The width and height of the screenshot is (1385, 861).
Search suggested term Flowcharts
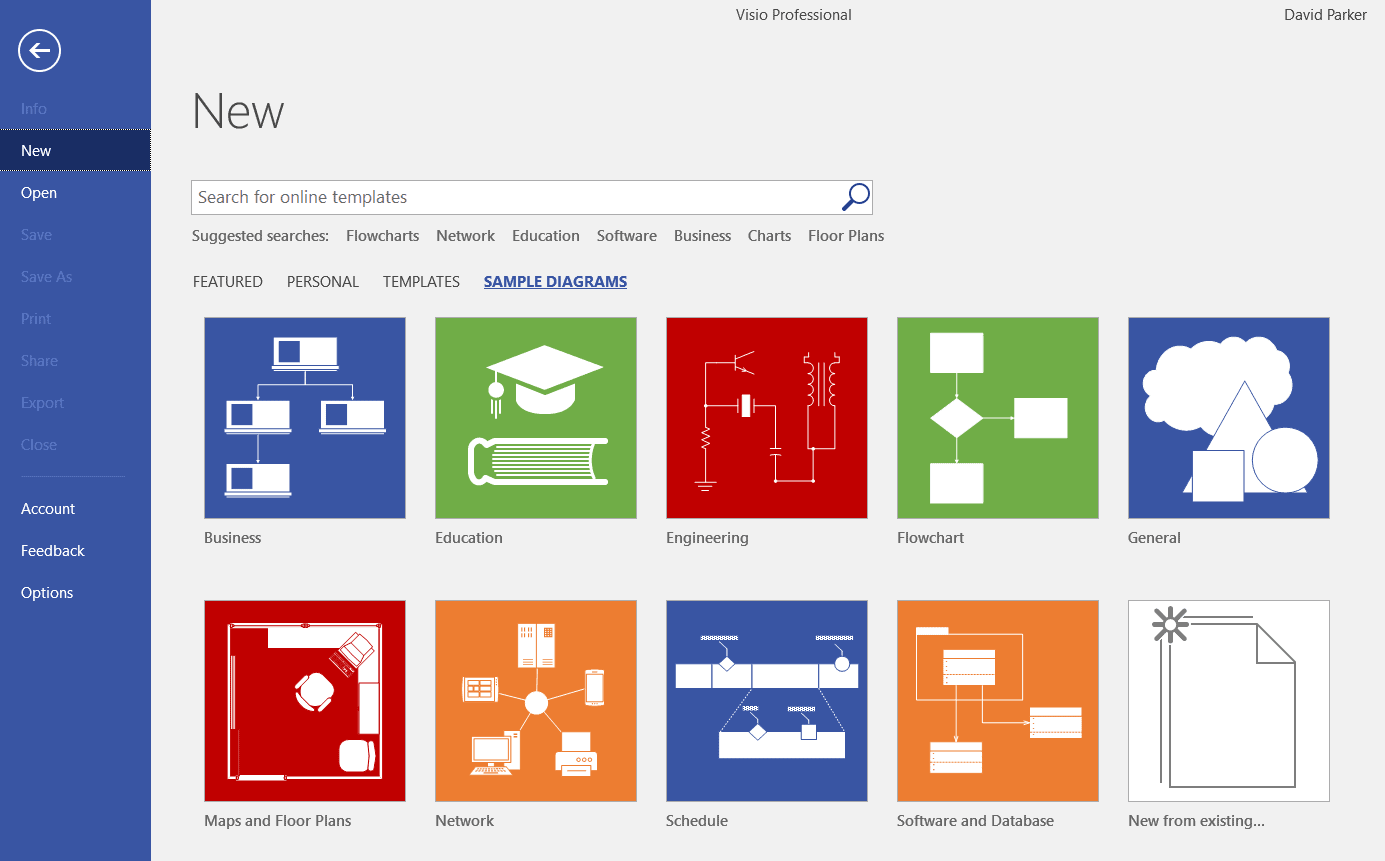382,235
